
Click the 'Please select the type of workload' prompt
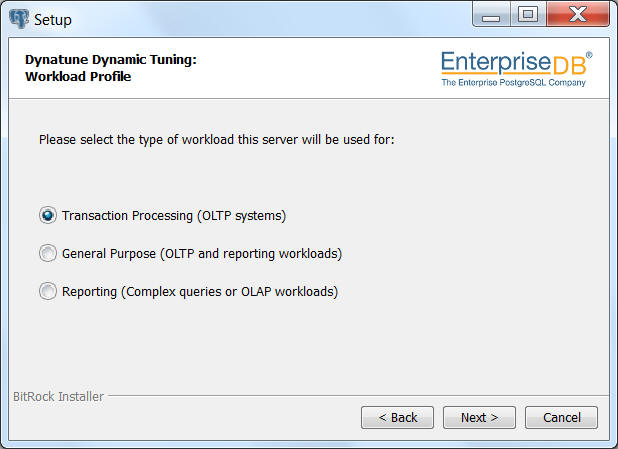click(x=217, y=140)
